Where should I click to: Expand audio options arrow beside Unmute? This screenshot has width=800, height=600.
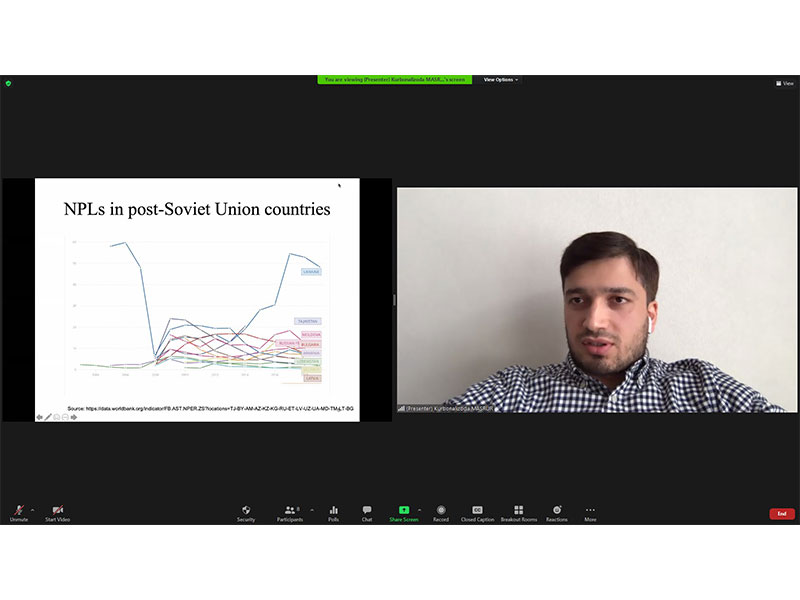(33, 510)
